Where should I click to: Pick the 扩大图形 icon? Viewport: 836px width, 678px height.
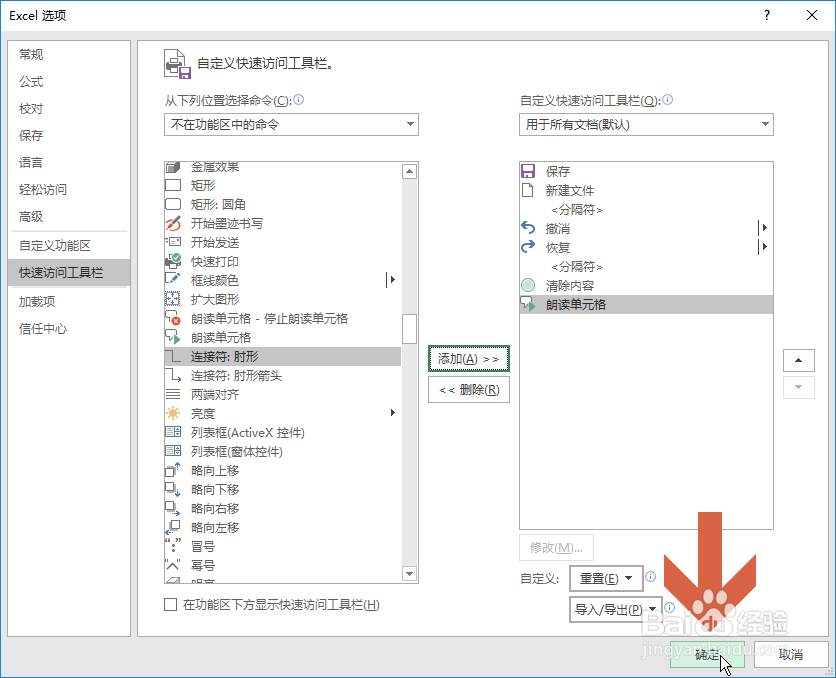(x=173, y=299)
